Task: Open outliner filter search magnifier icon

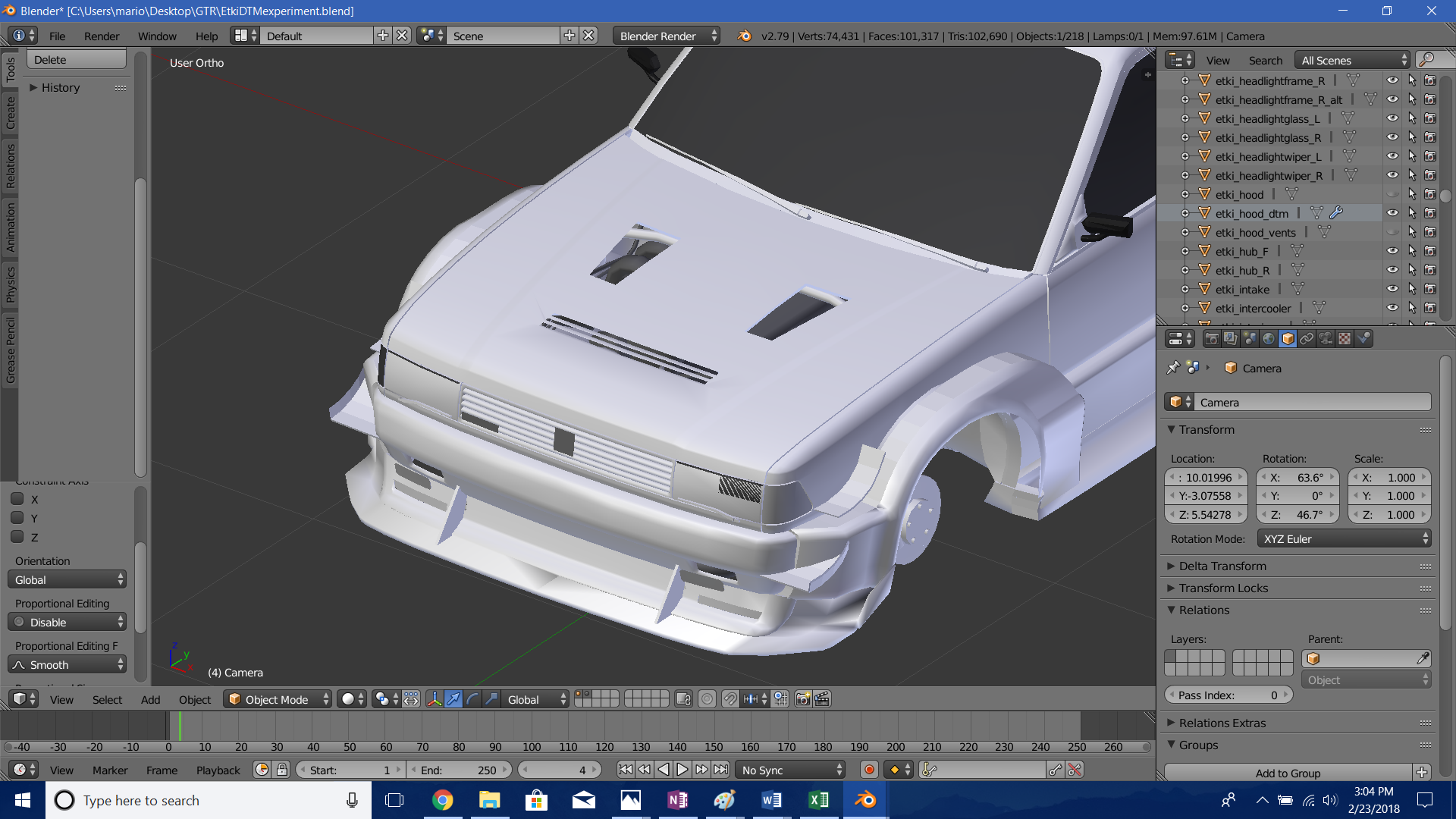Action: [x=1426, y=60]
